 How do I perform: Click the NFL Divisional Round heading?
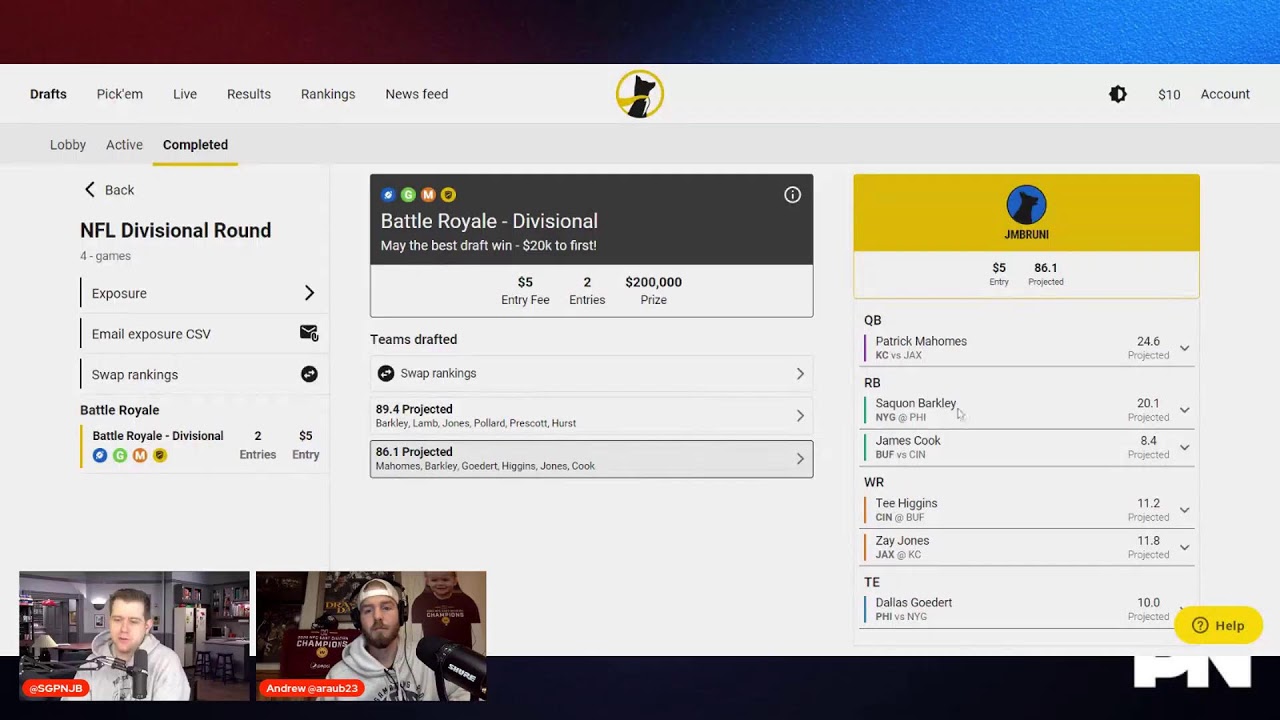pos(175,230)
